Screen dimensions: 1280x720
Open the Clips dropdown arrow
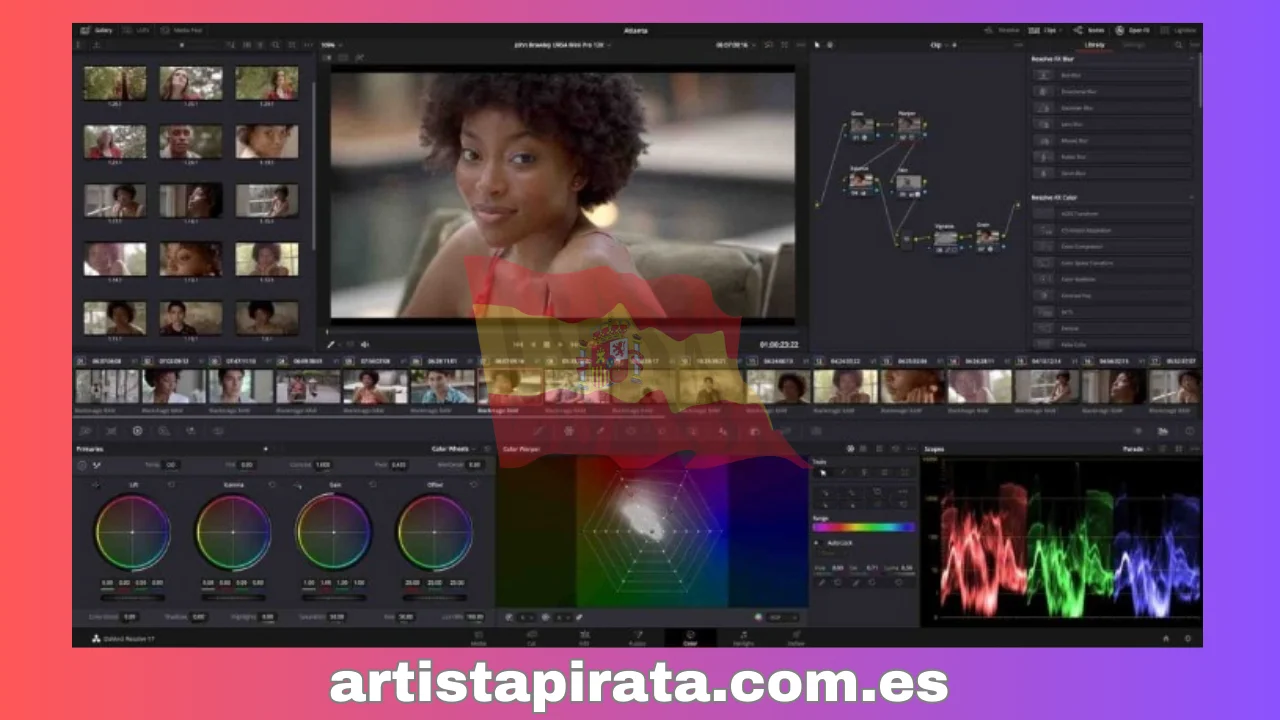[1061, 30]
